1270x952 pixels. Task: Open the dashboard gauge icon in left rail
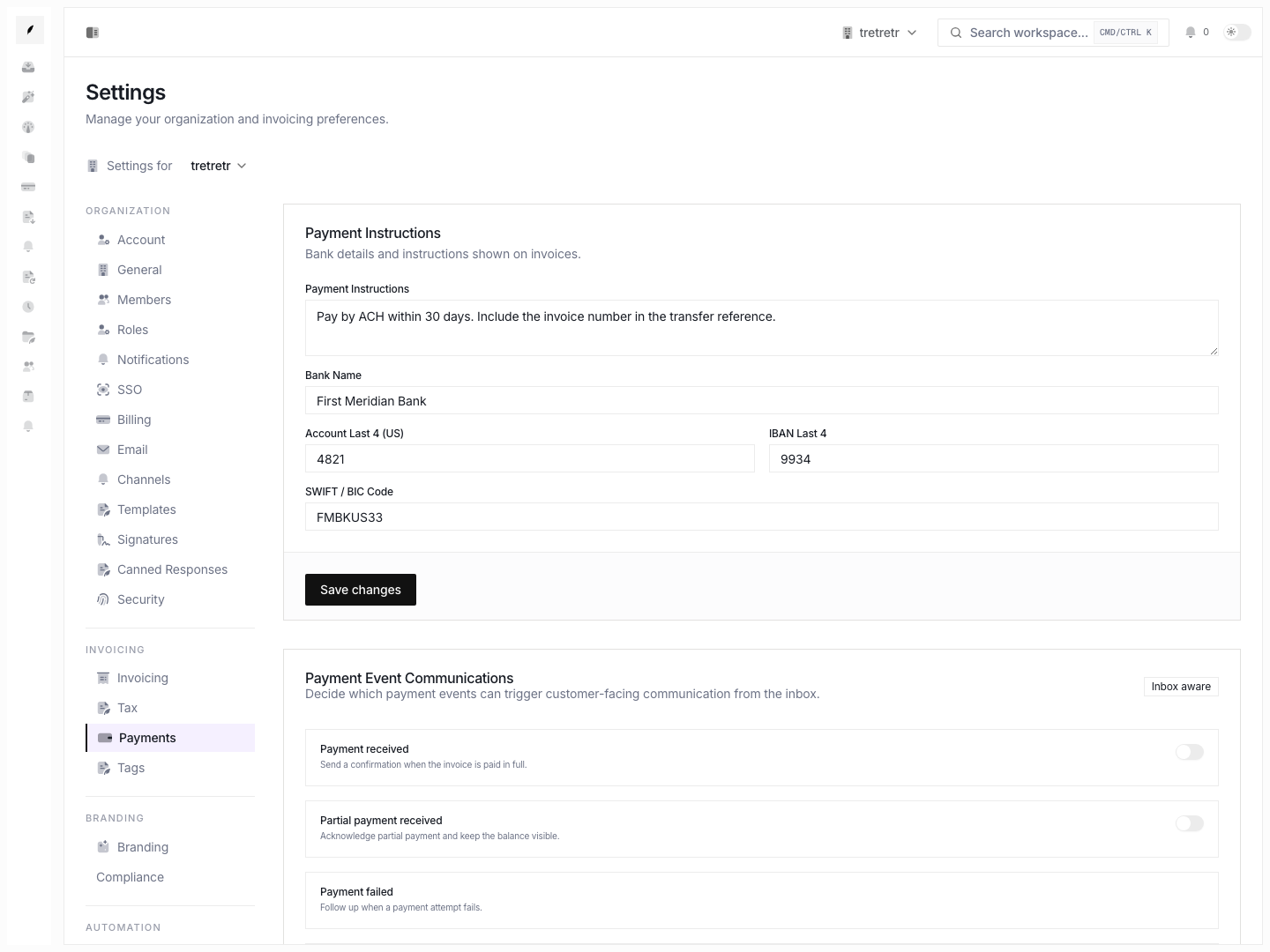[x=28, y=127]
